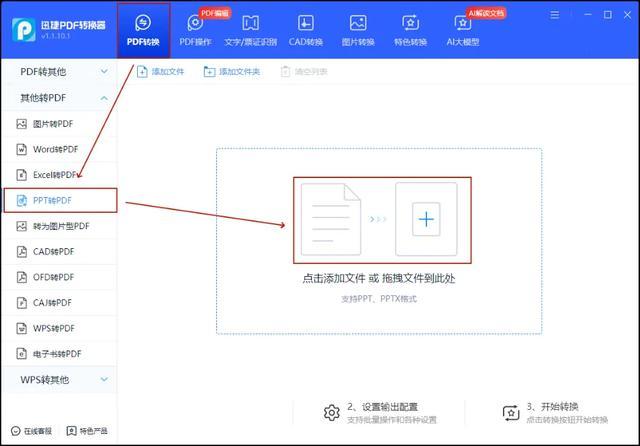Viewport: 640px width, 446px height.
Task: Open the hamburger menu in title bar
Action: click(x=555, y=15)
